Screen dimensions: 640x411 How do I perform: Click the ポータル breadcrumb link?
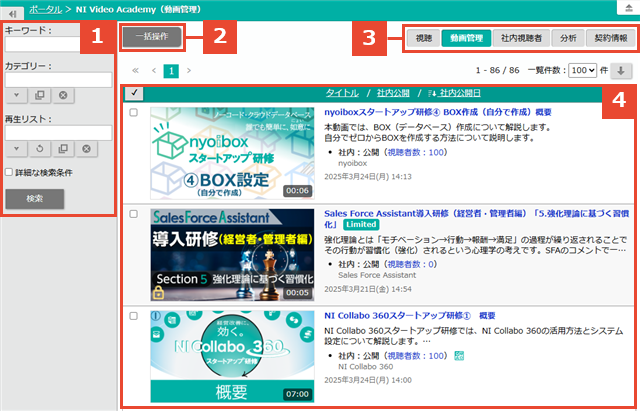(45, 9)
